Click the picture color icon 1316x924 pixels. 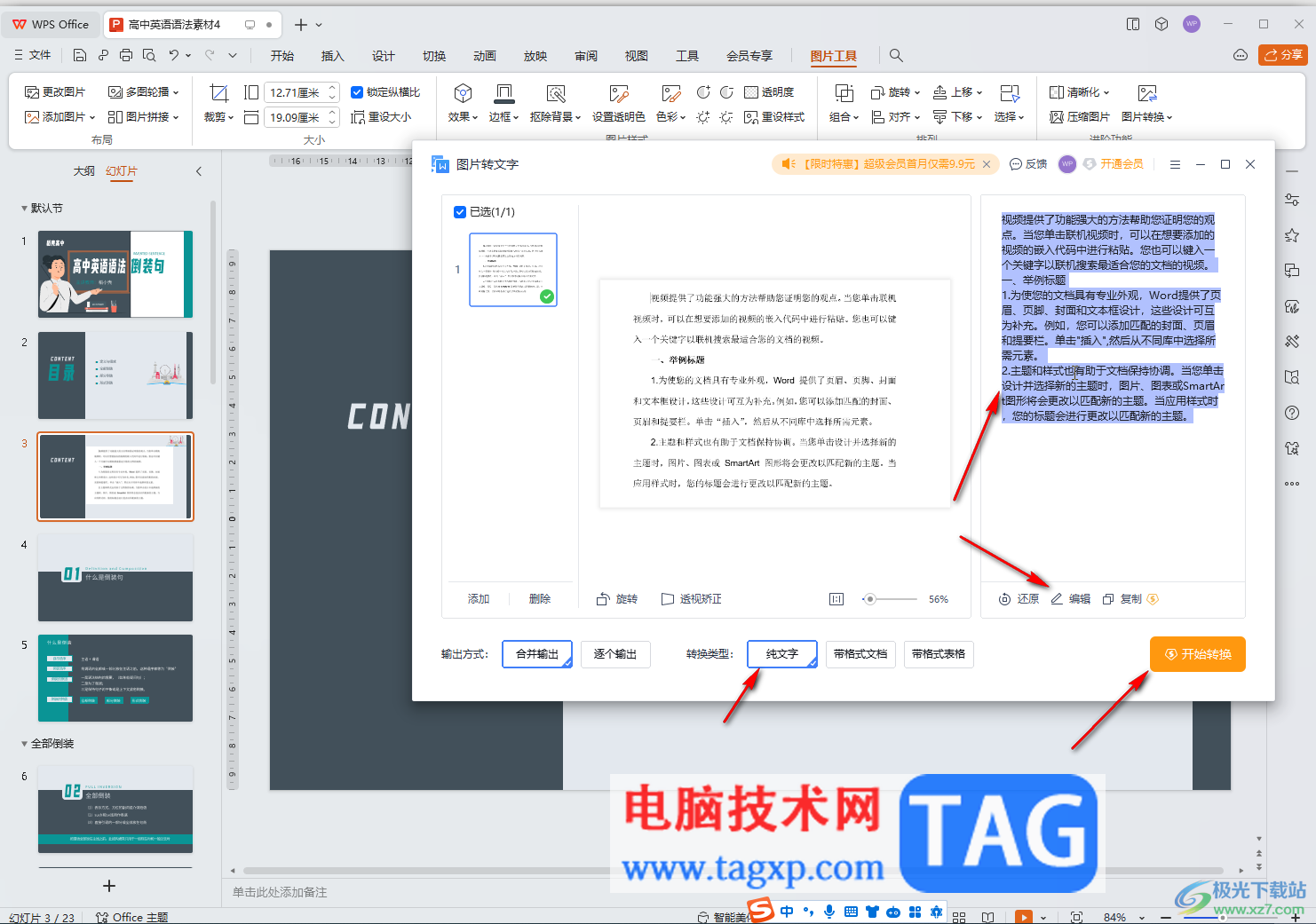[671, 93]
